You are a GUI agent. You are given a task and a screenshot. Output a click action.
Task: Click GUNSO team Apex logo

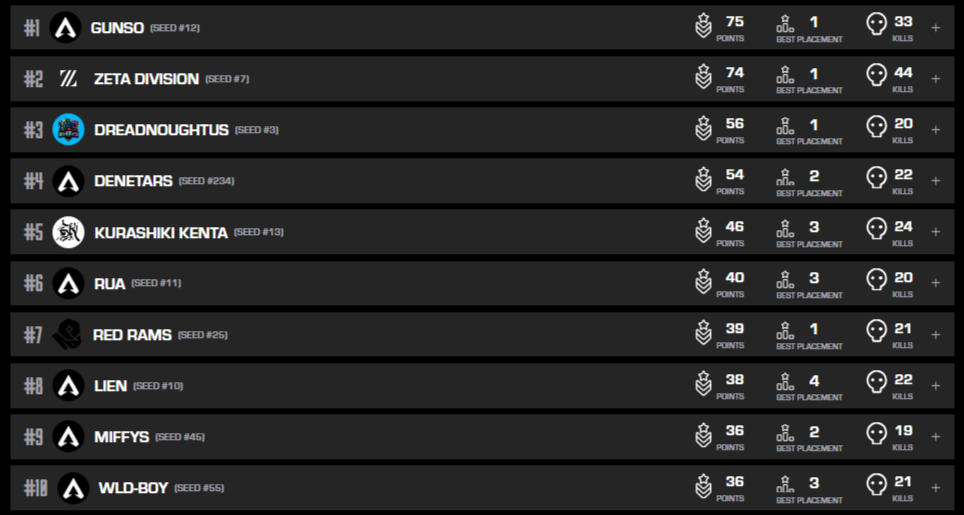point(65,28)
